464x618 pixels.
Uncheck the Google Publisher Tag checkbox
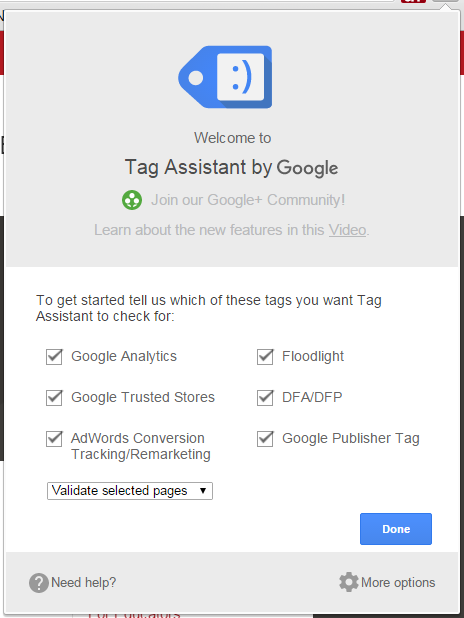265,439
